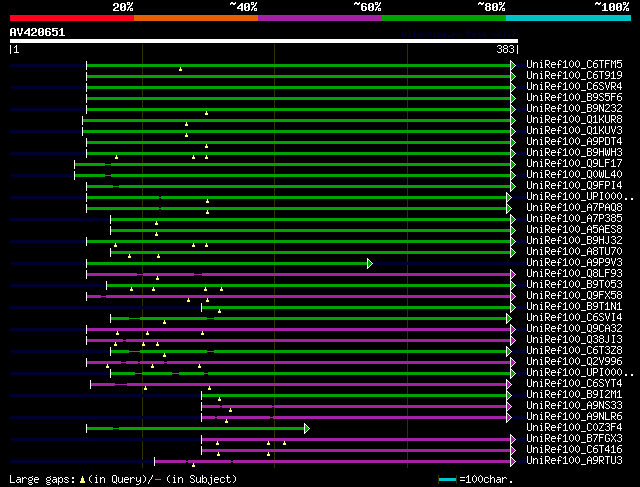Click the short green alignment bar of C0Z3F4
Viewport: 640px width, 487px height.
pos(196,429)
